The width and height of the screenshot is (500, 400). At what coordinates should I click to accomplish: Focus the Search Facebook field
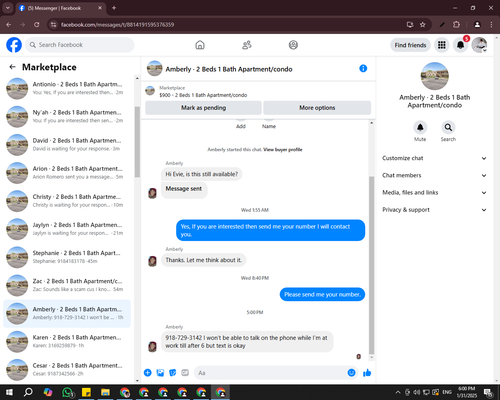tap(80, 45)
